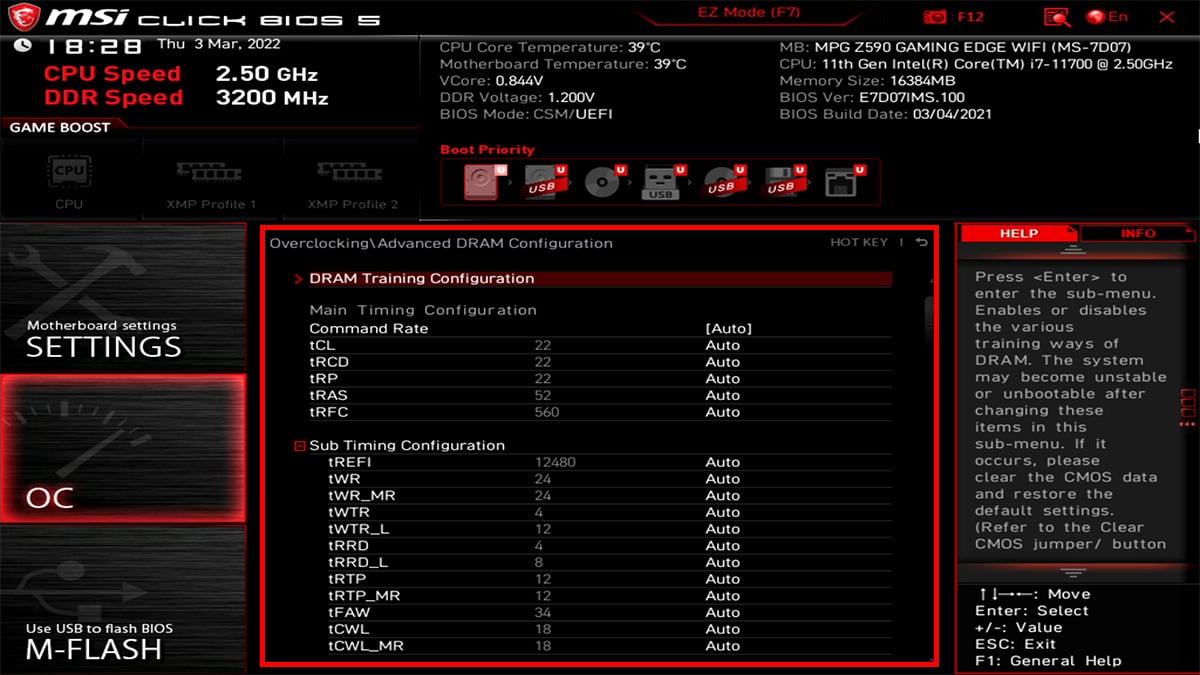Select the tCWL_MR Auto value field
The height and width of the screenshot is (675, 1200).
[723, 646]
